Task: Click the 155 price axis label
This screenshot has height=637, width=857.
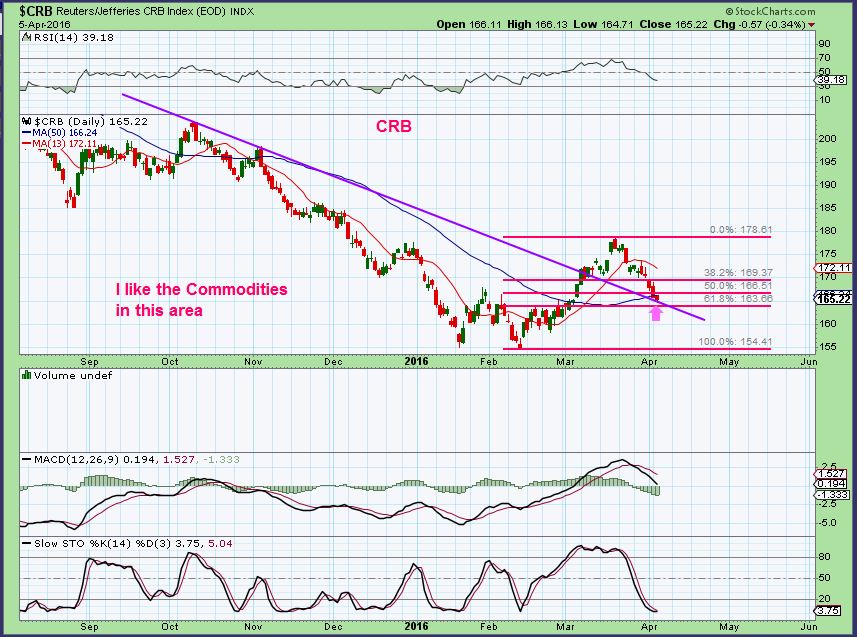Action: [827, 347]
